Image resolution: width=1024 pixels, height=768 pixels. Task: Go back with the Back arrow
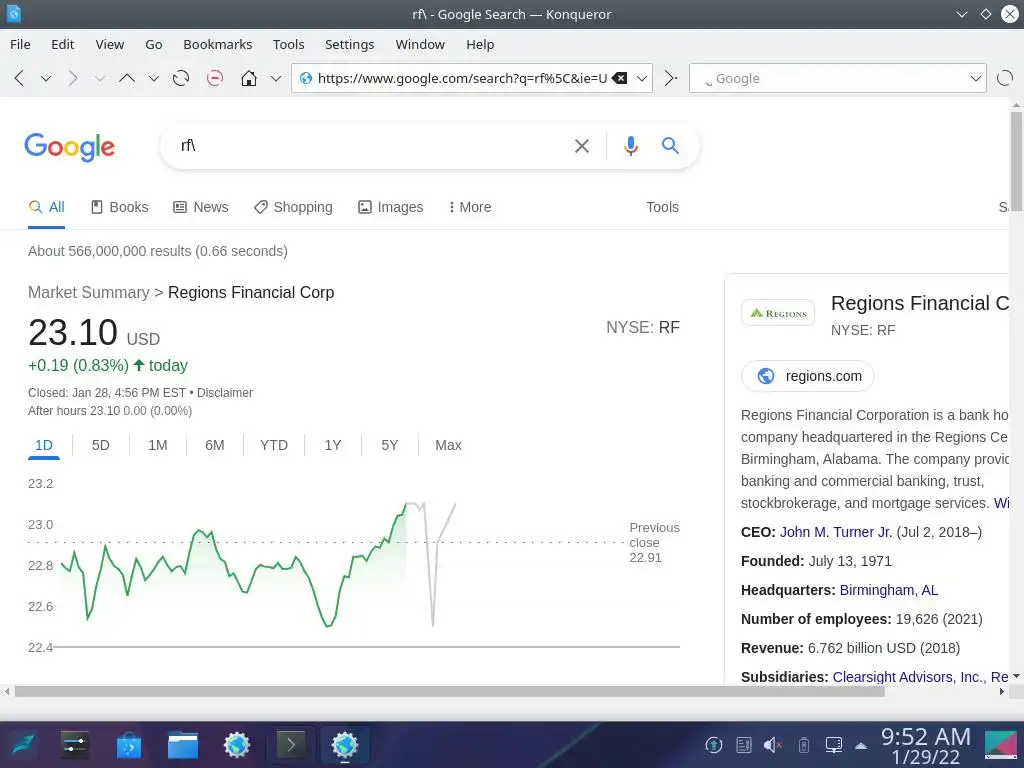[x=19, y=78]
